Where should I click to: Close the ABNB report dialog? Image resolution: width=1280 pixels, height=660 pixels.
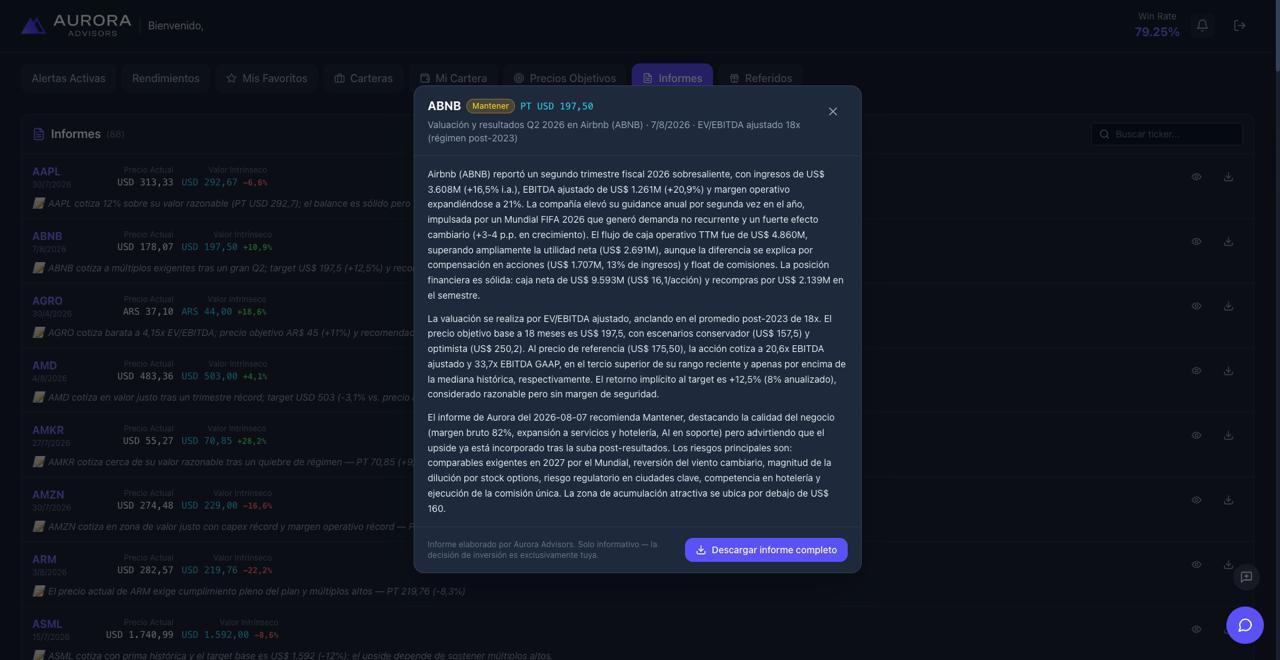(833, 111)
